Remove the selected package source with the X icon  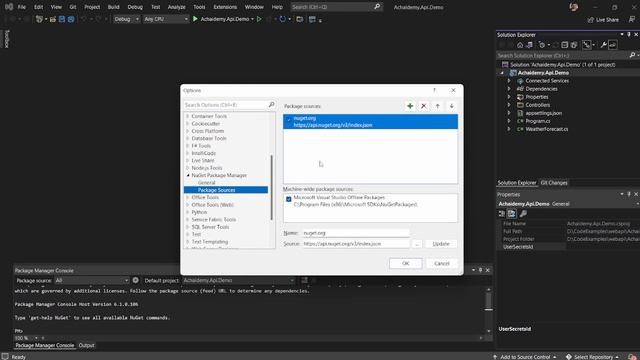424,106
